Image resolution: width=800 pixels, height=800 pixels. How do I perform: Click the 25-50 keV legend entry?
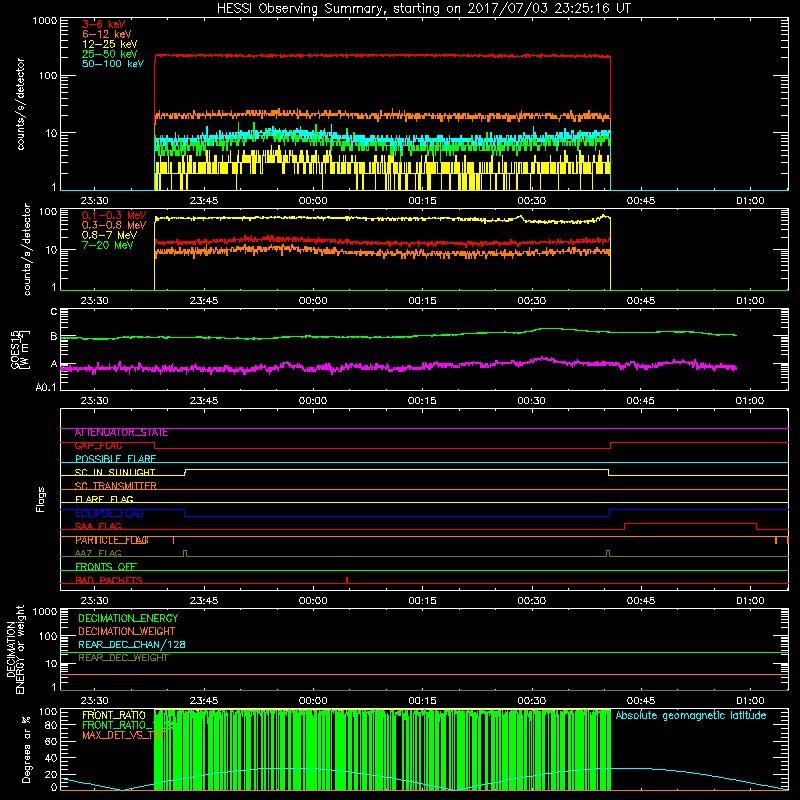coord(109,54)
